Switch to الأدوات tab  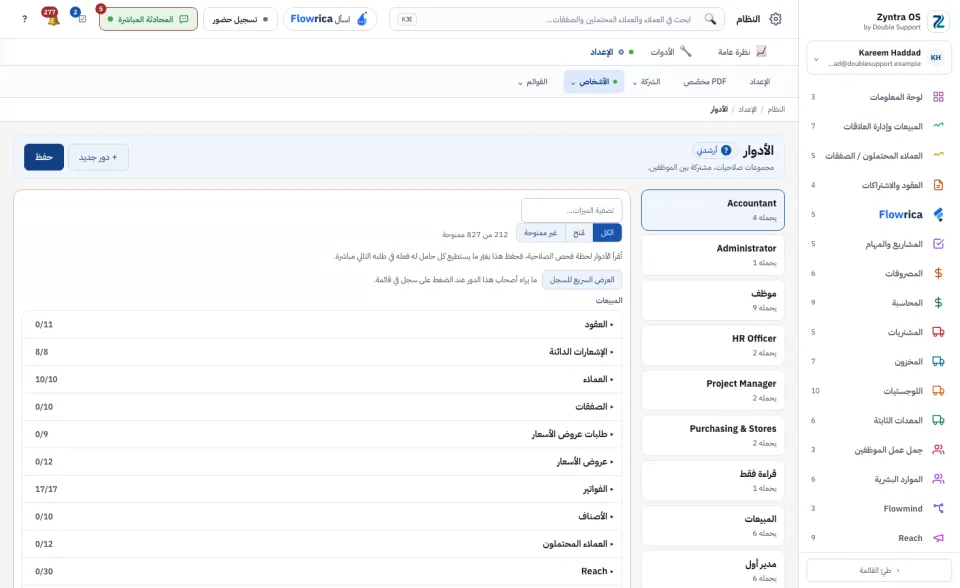pos(671,52)
